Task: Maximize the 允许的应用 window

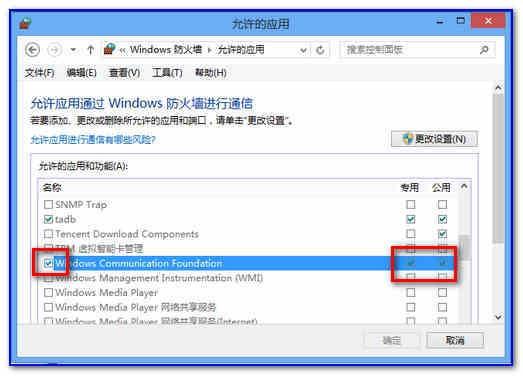Action: [461, 21]
